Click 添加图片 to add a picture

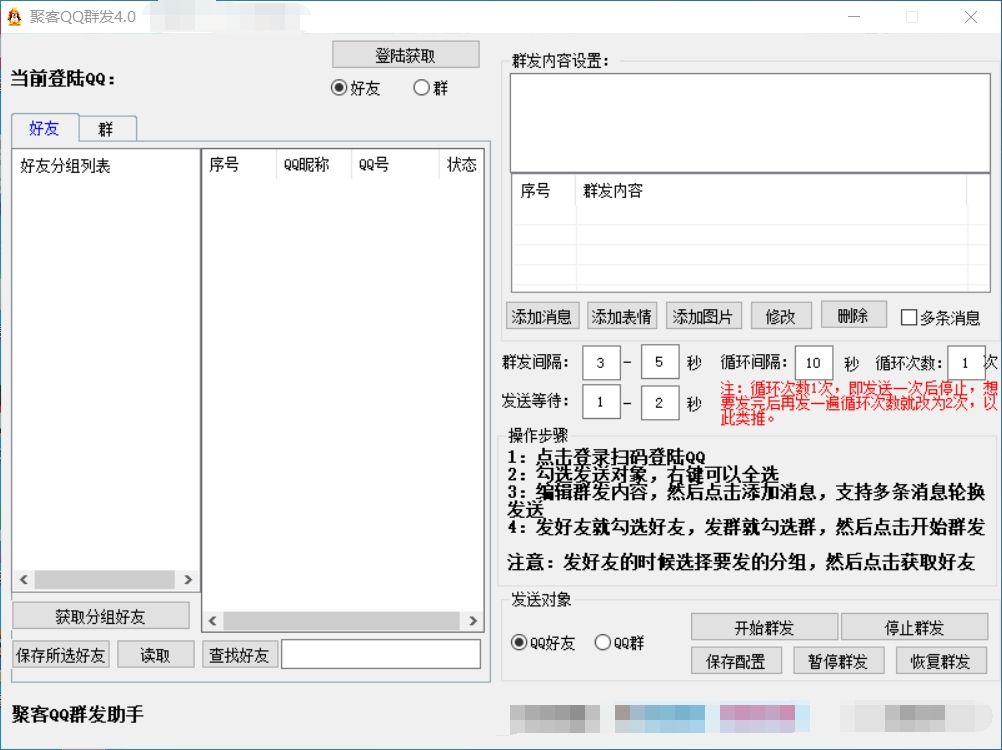coord(701,315)
